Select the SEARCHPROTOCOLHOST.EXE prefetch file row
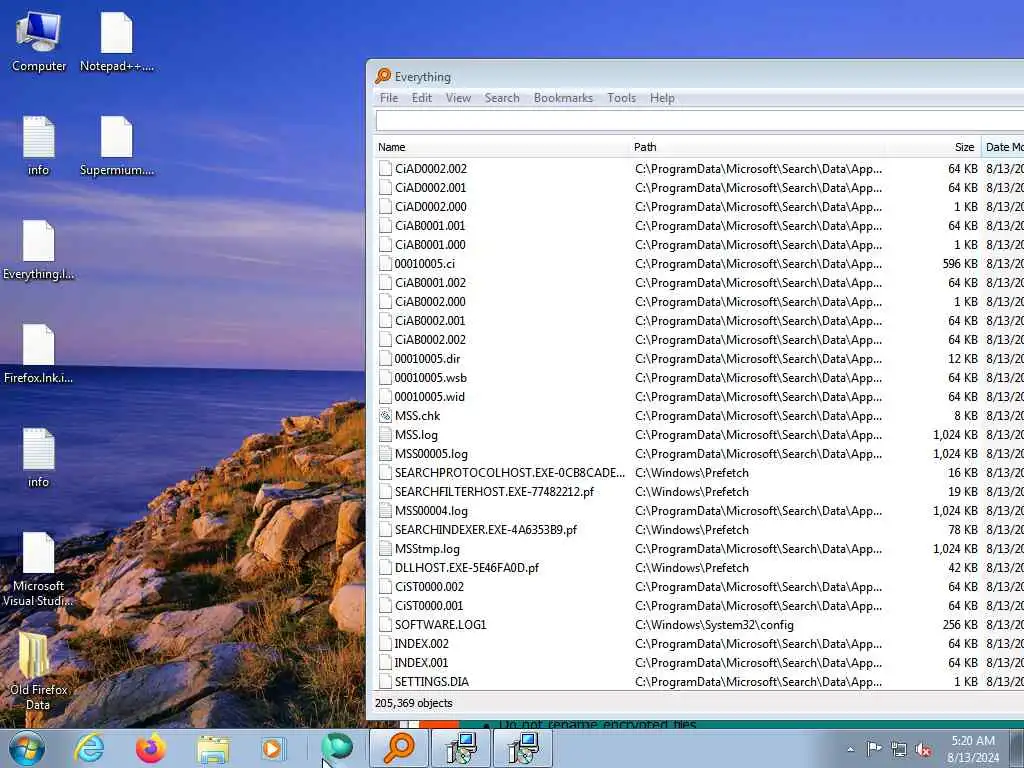The height and width of the screenshot is (768, 1024). [x=699, y=472]
